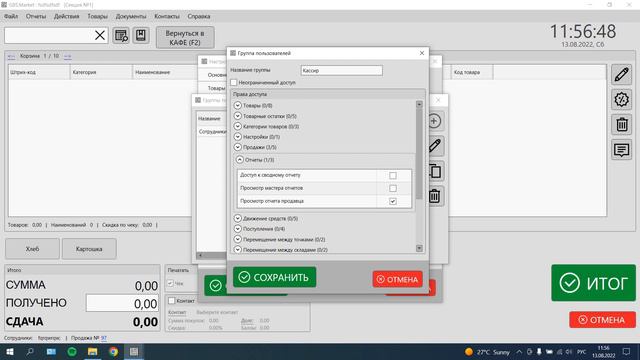Open the Файл menu
Screen dimensions: 640x360
pos(11,16)
